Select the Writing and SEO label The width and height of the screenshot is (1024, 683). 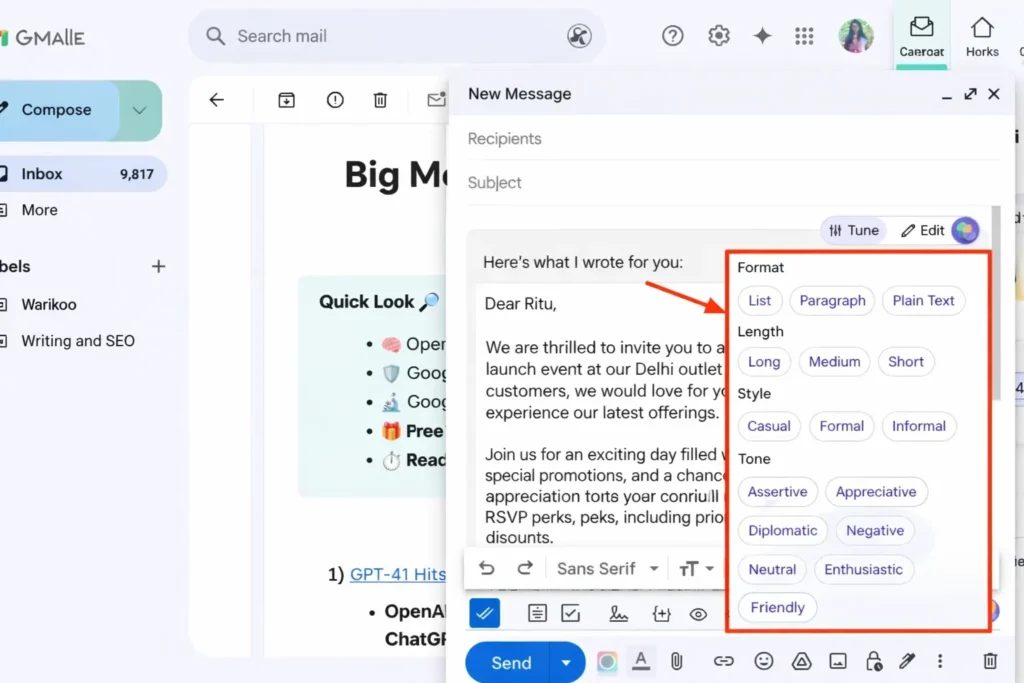[x=78, y=341]
